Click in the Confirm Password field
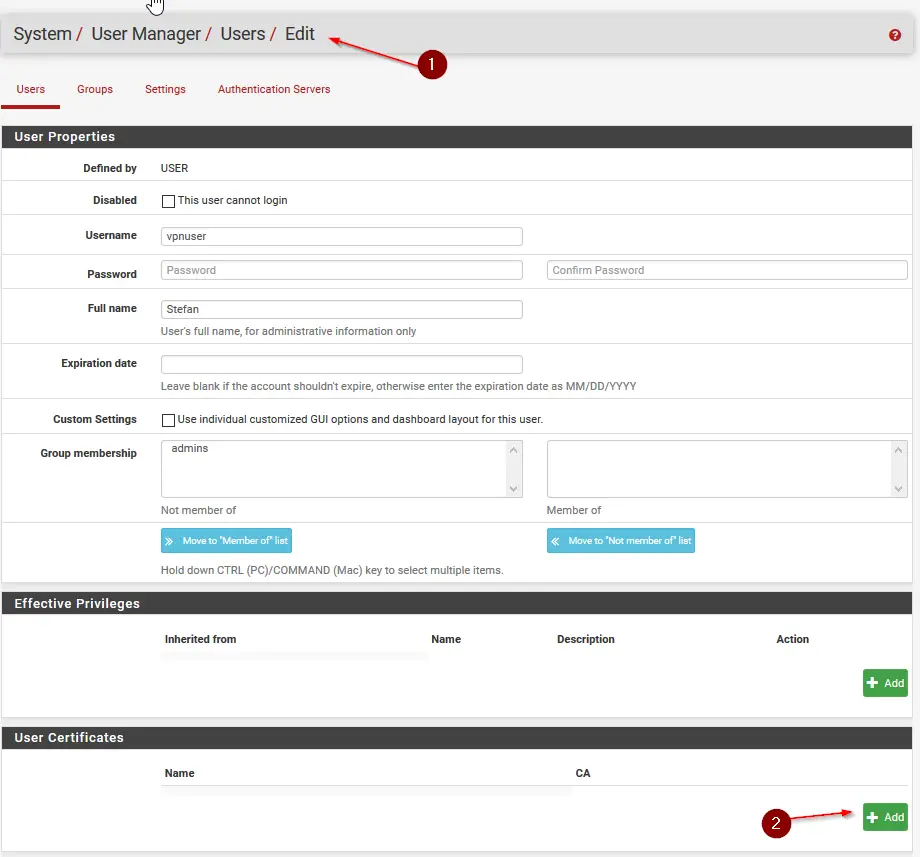920x857 pixels. tap(727, 270)
